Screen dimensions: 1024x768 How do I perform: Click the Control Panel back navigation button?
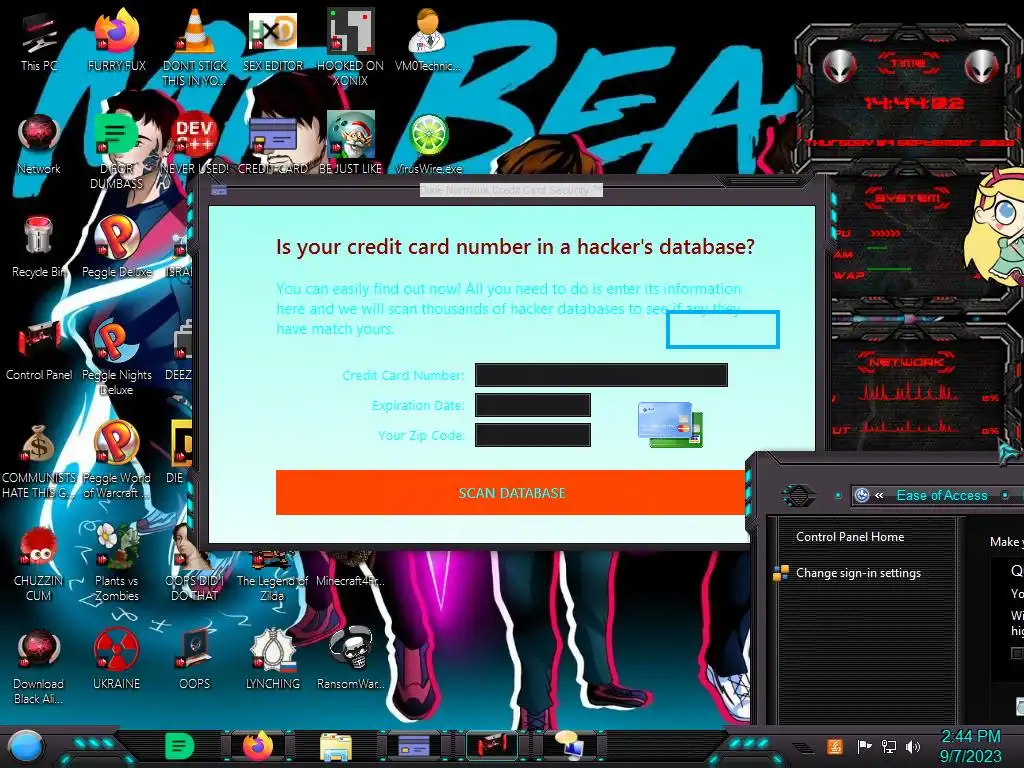(x=799, y=496)
